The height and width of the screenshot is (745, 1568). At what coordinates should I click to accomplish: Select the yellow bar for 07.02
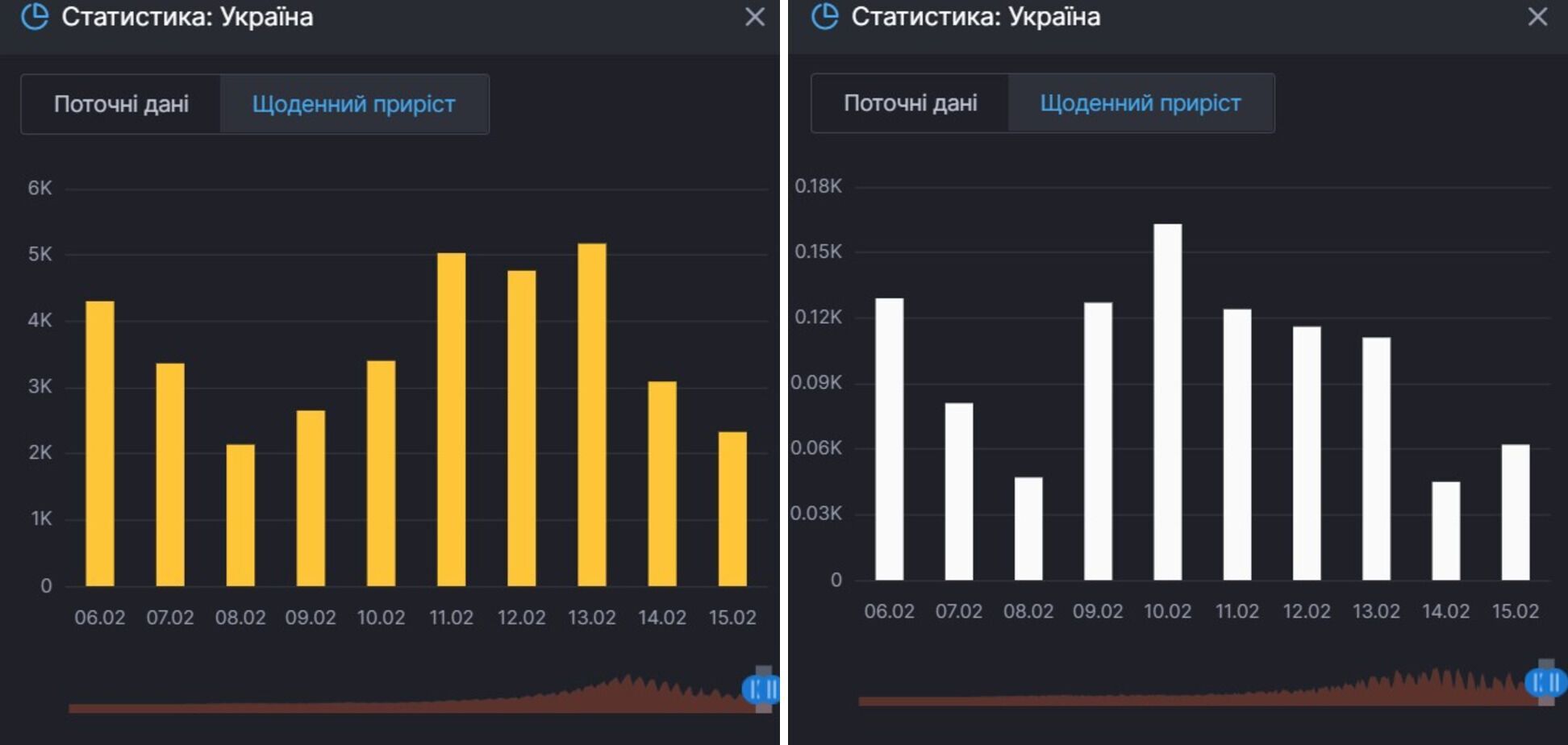tap(170, 475)
